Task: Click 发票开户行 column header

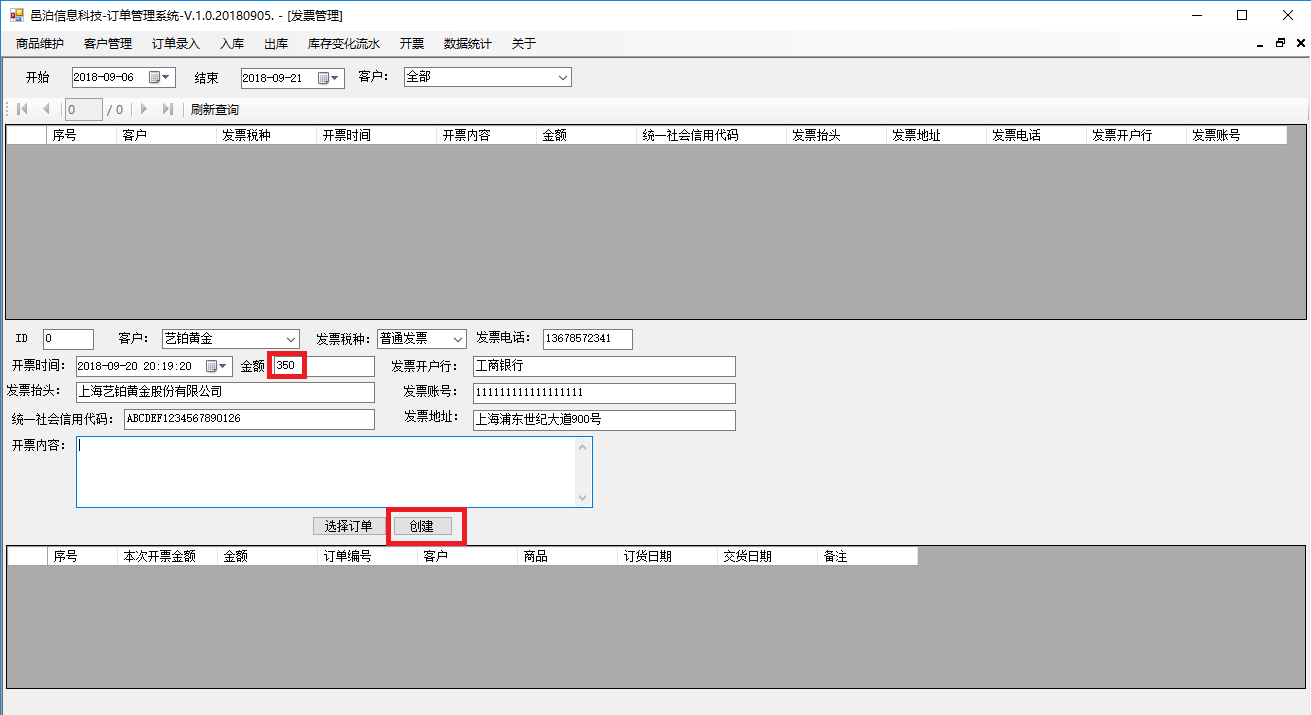Action: point(1137,135)
